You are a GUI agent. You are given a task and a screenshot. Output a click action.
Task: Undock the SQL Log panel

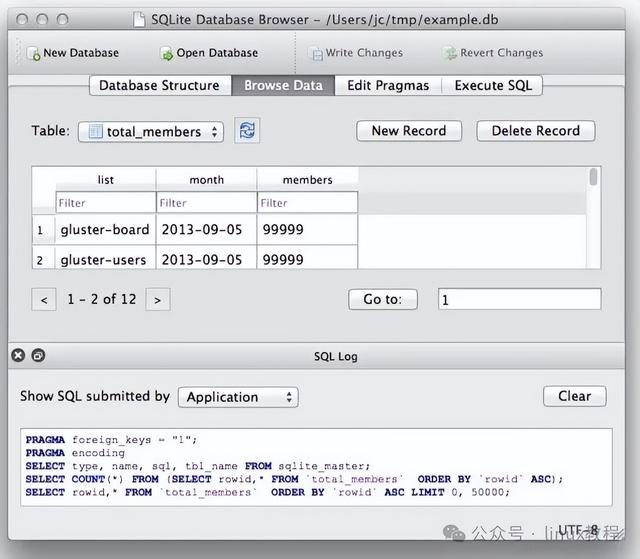[x=38, y=355]
